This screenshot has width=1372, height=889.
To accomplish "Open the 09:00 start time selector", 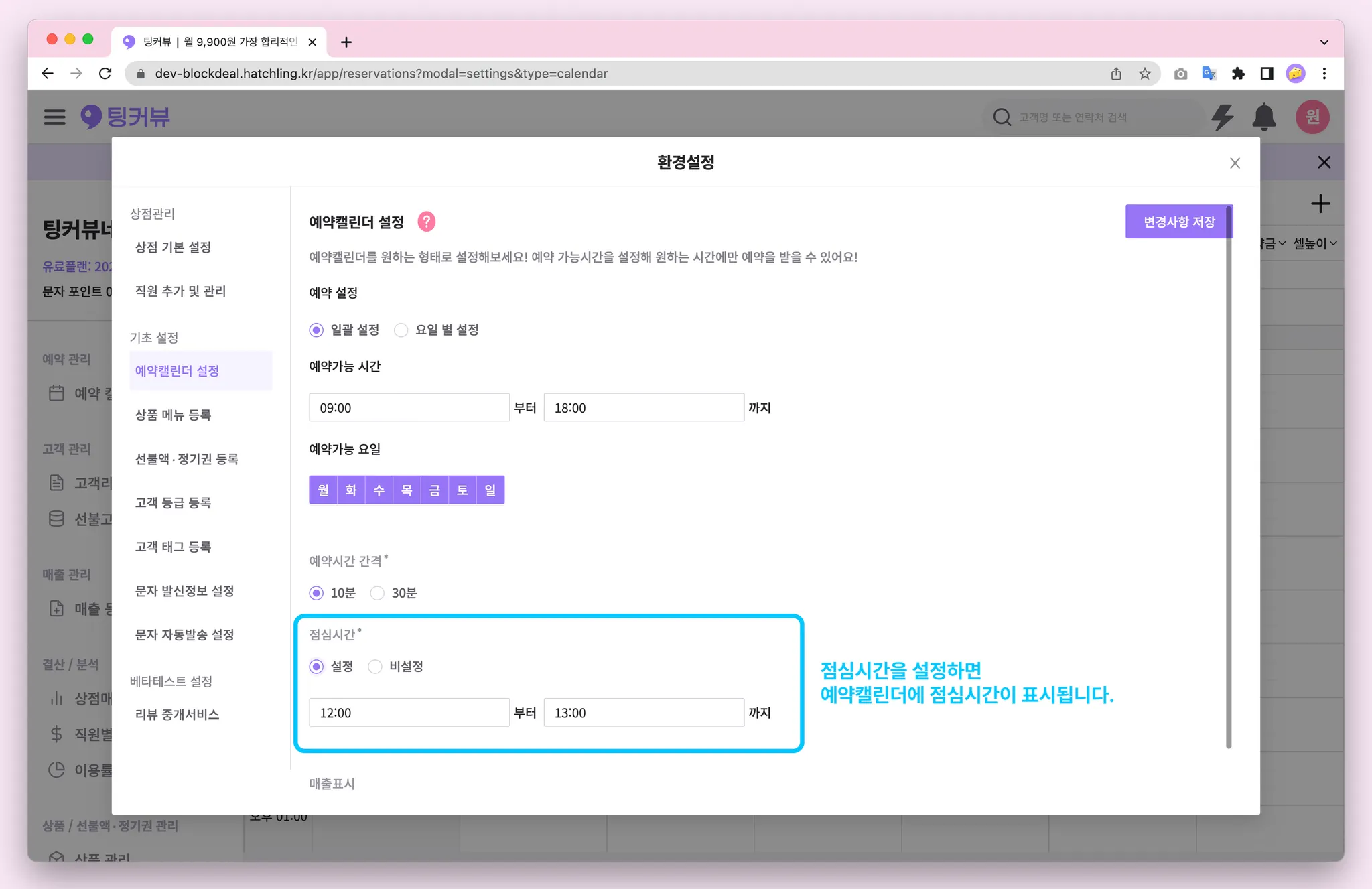I will tap(409, 408).
